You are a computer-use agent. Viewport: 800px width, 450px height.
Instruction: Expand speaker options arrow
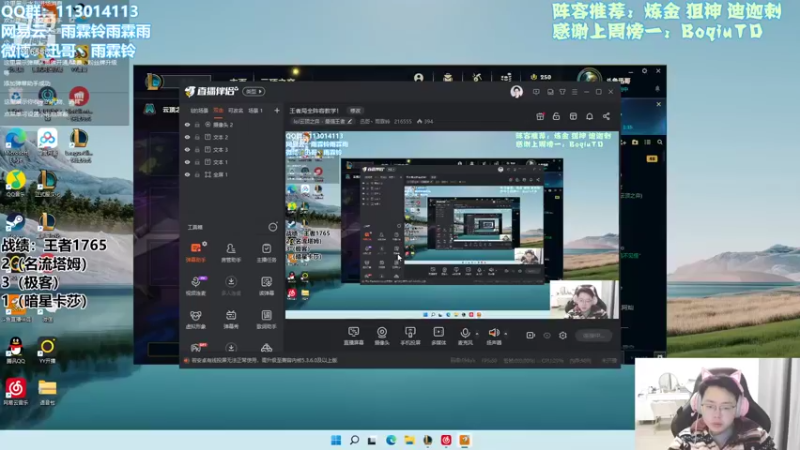tap(506, 334)
